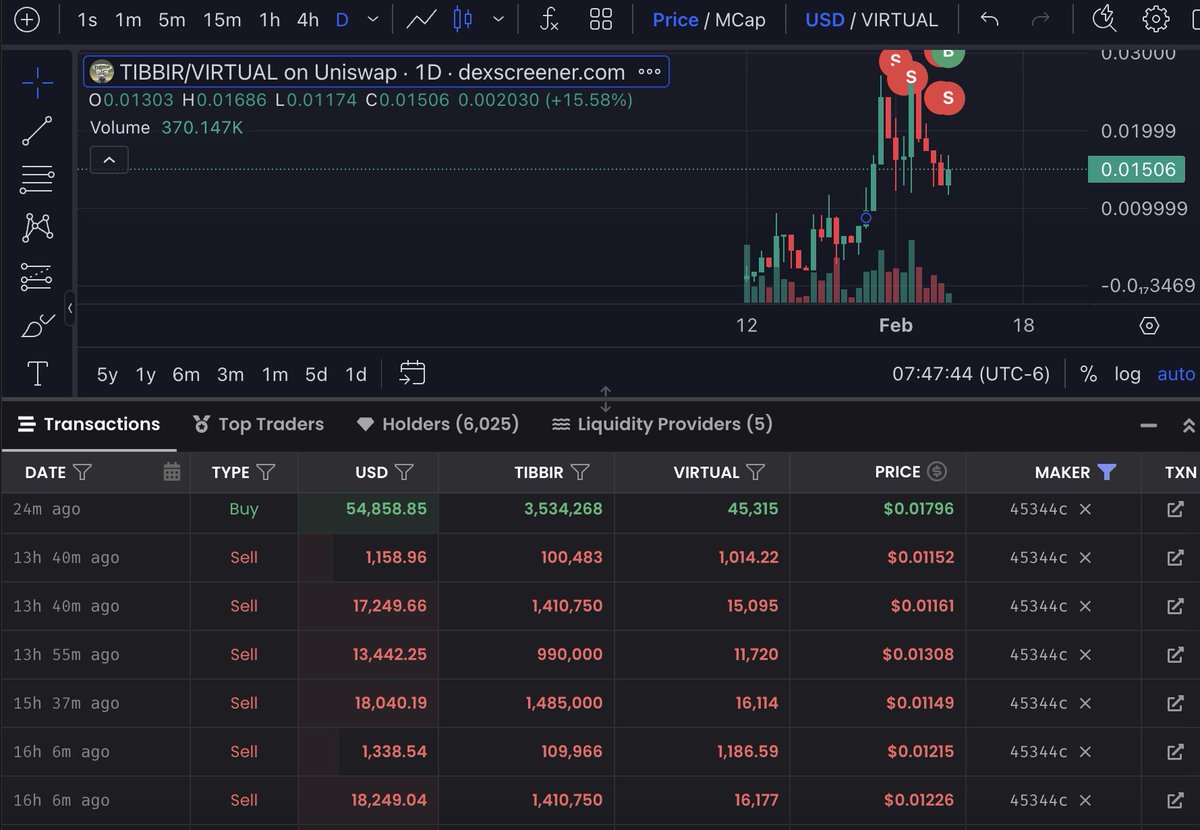Set chart range to 5y
Viewport: 1200px width, 830px height.
pyautogui.click(x=107, y=375)
